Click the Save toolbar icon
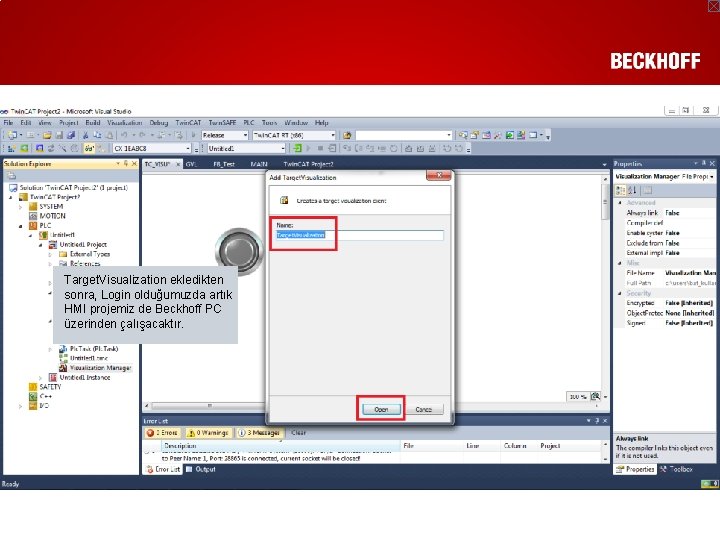This screenshot has width=720, height=540. tap(59, 135)
